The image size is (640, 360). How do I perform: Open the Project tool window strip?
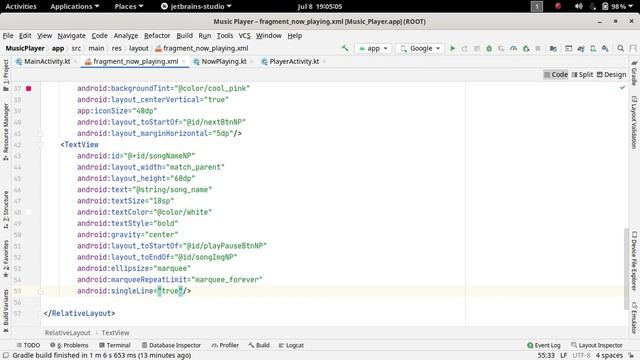point(6,75)
